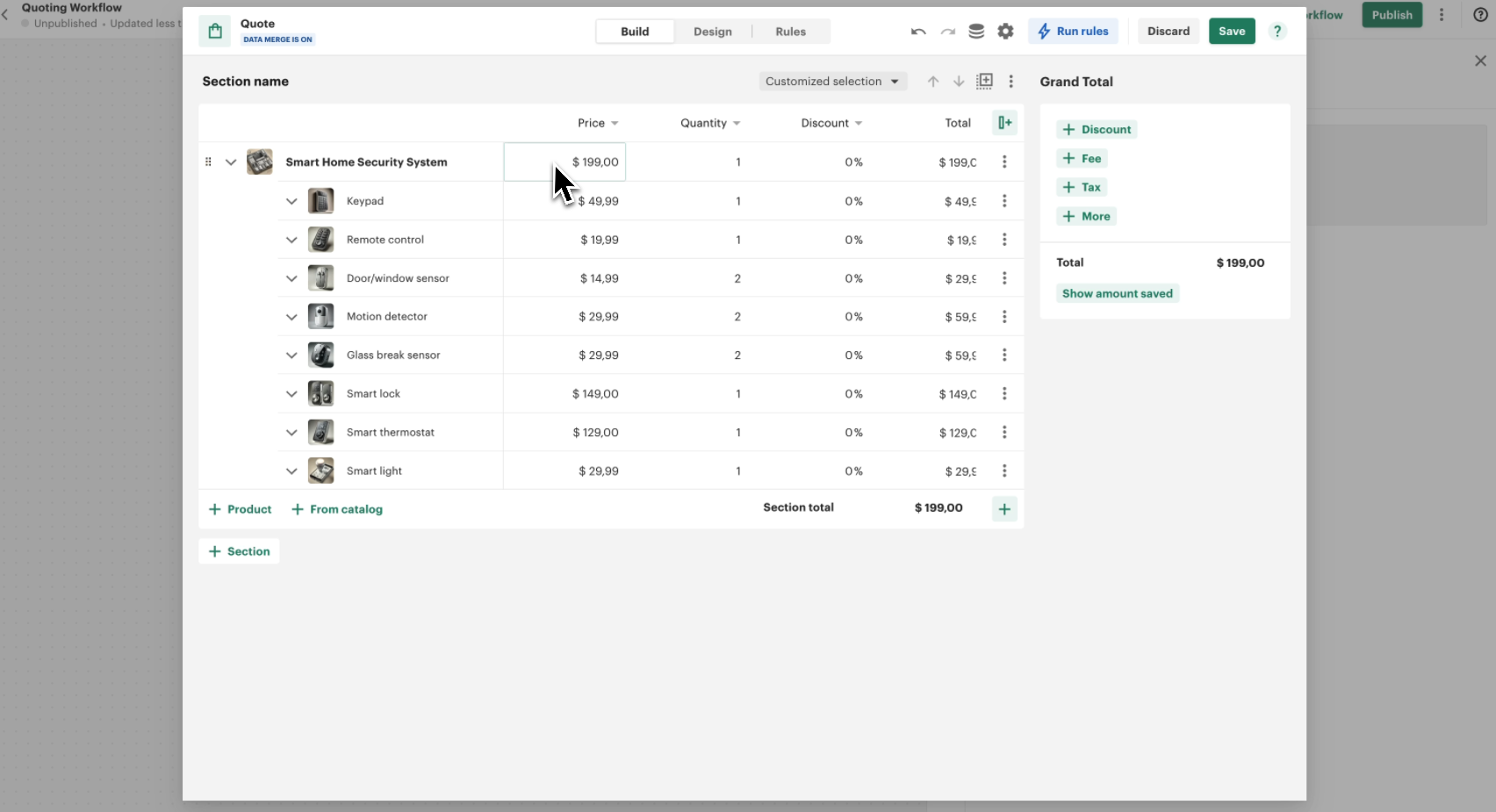Add a Discount in the Grand Total panel
This screenshot has width=1496, height=812.
tap(1097, 129)
